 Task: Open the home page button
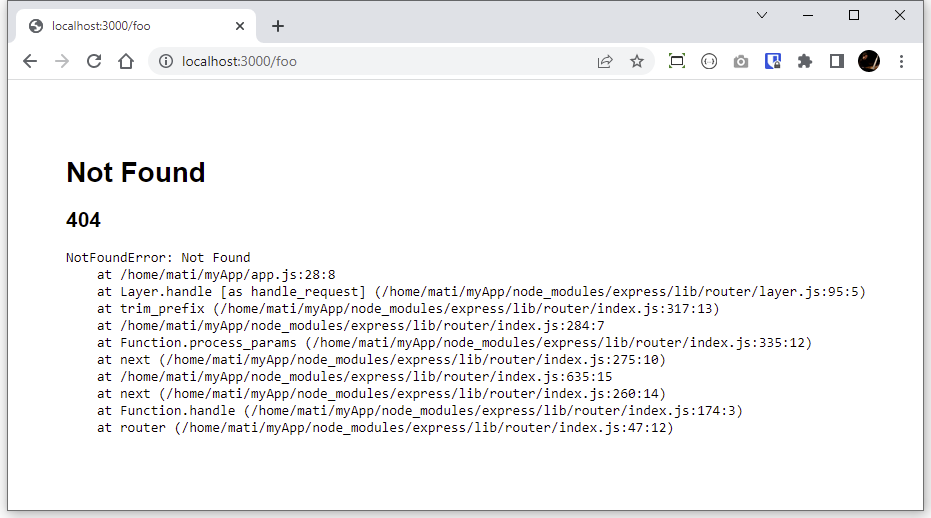[126, 61]
